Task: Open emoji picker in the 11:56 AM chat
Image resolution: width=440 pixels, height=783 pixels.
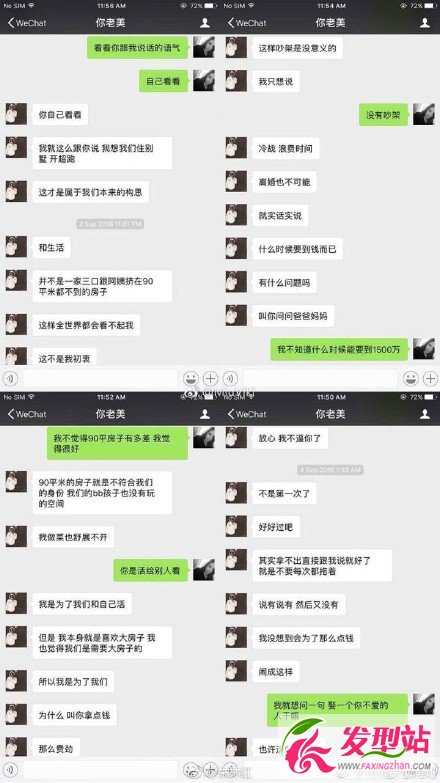Action: tap(191, 379)
